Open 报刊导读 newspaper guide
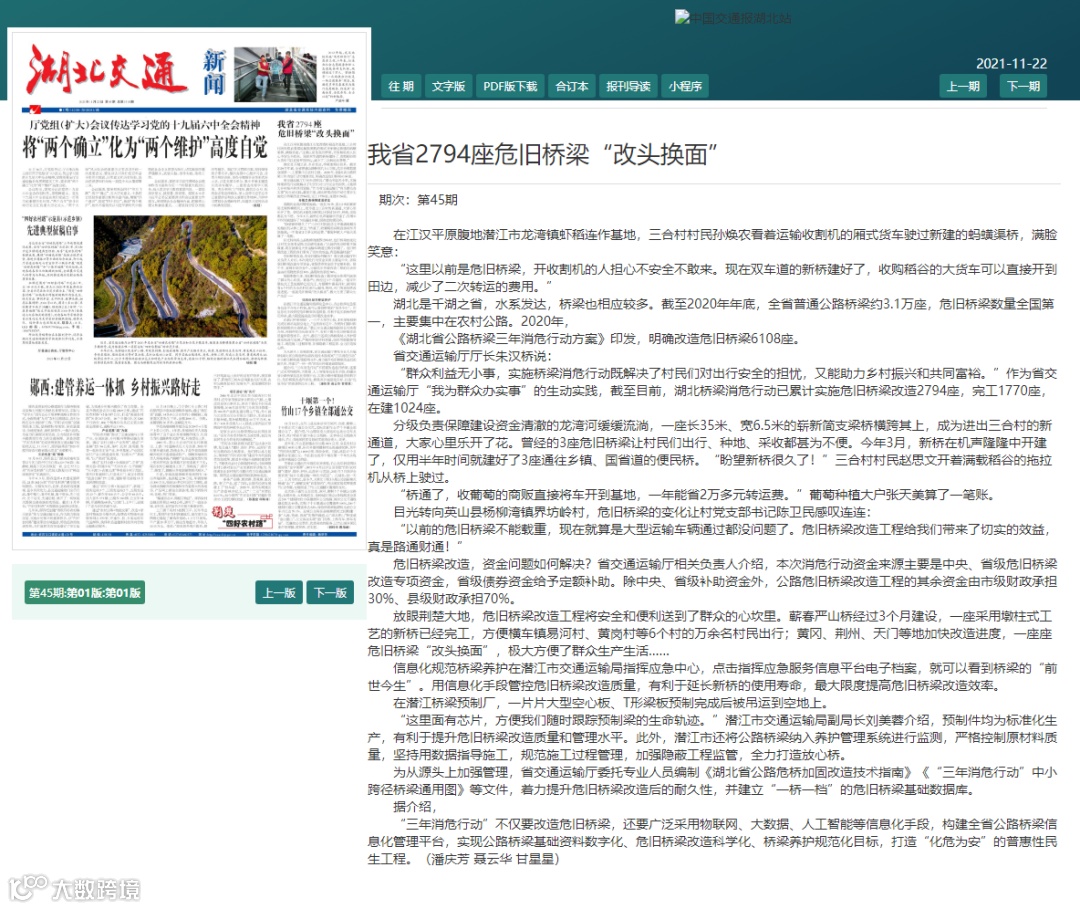 [628, 86]
